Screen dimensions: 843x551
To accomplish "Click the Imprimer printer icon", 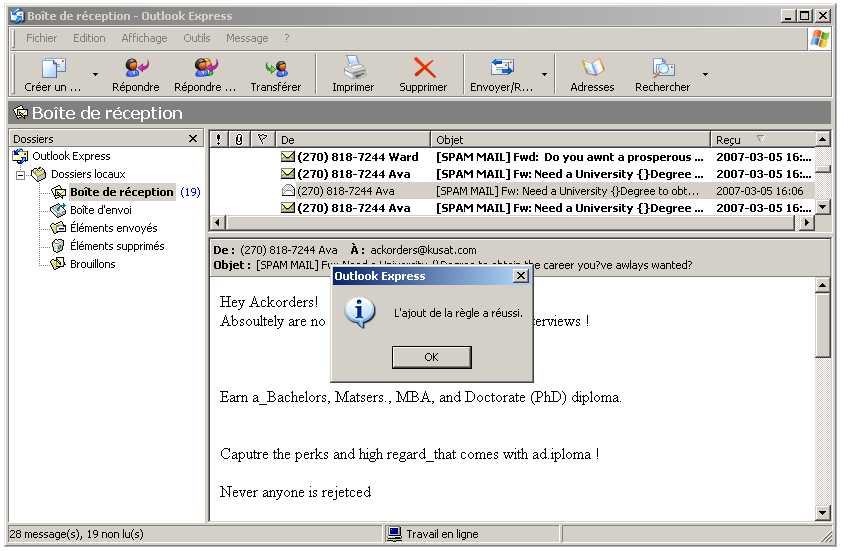I will pyautogui.click(x=354, y=68).
